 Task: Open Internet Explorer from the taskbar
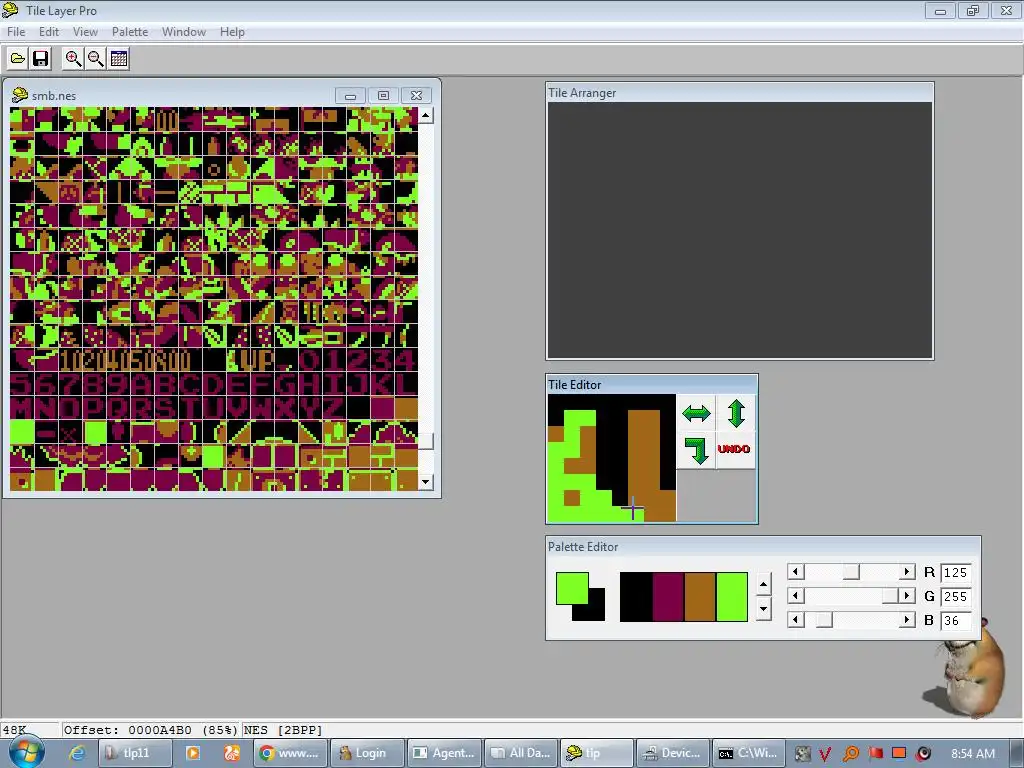click(x=77, y=753)
